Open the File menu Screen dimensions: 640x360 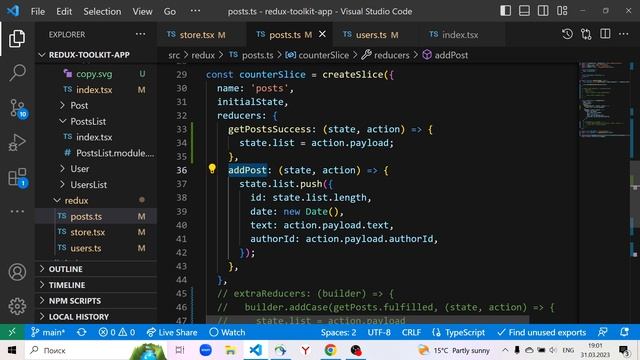(38, 11)
